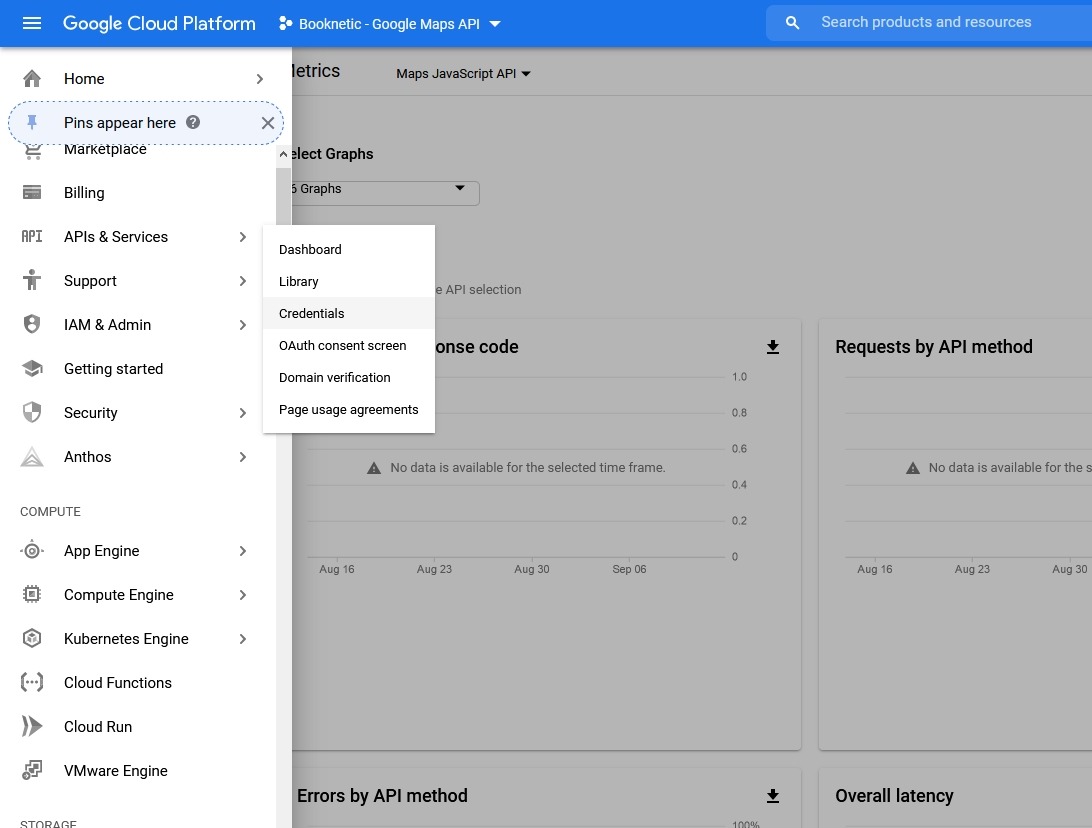This screenshot has height=828, width=1092.
Task: Expand the APIs & Services chevron
Action: (x=242, y=237)
